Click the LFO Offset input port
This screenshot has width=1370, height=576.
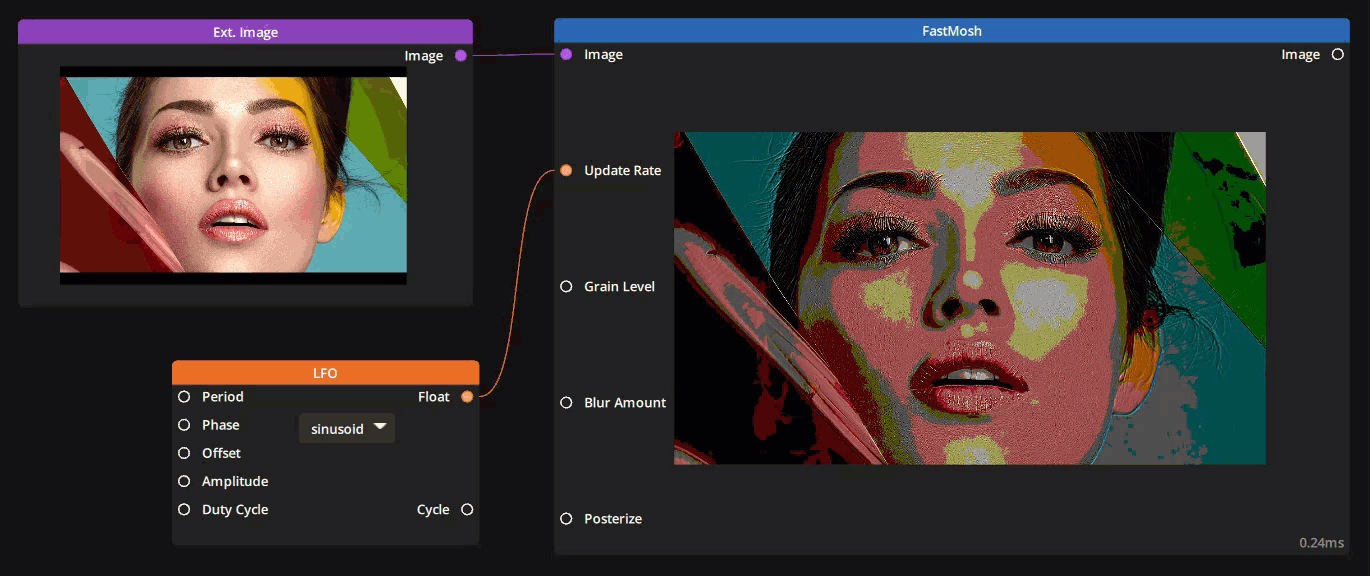184,453
